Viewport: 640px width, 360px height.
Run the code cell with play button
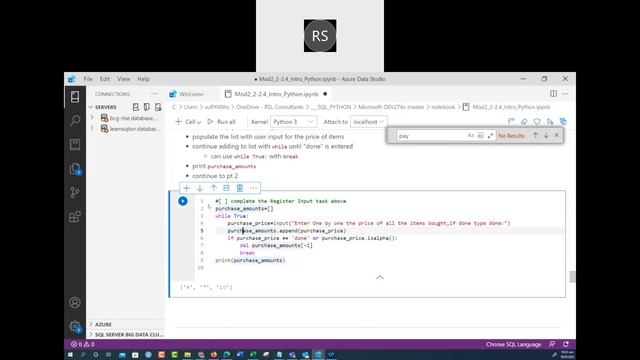pyautogui.click(x=183, y=201)
